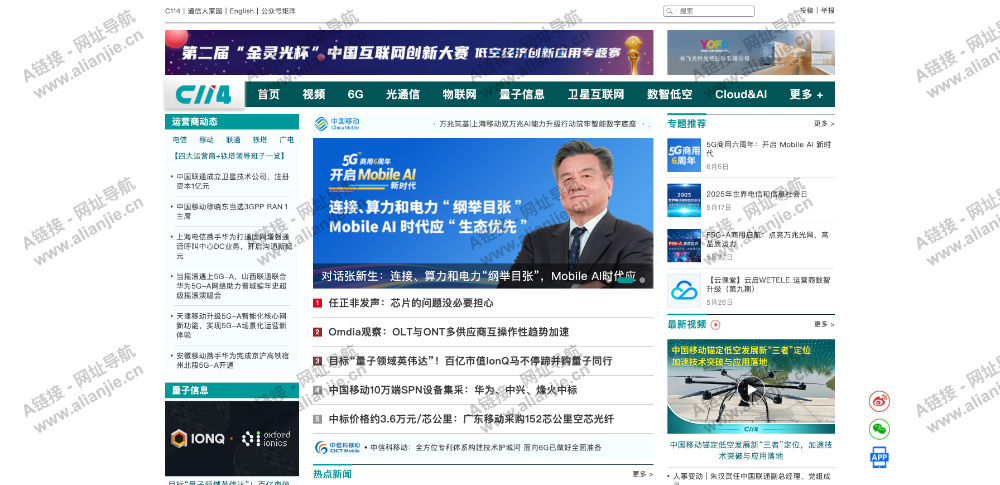Click rank badge 3 beside 目标量子领域英伟达
This screenshot has height=485, width=1000.
[x=318, y=361]
